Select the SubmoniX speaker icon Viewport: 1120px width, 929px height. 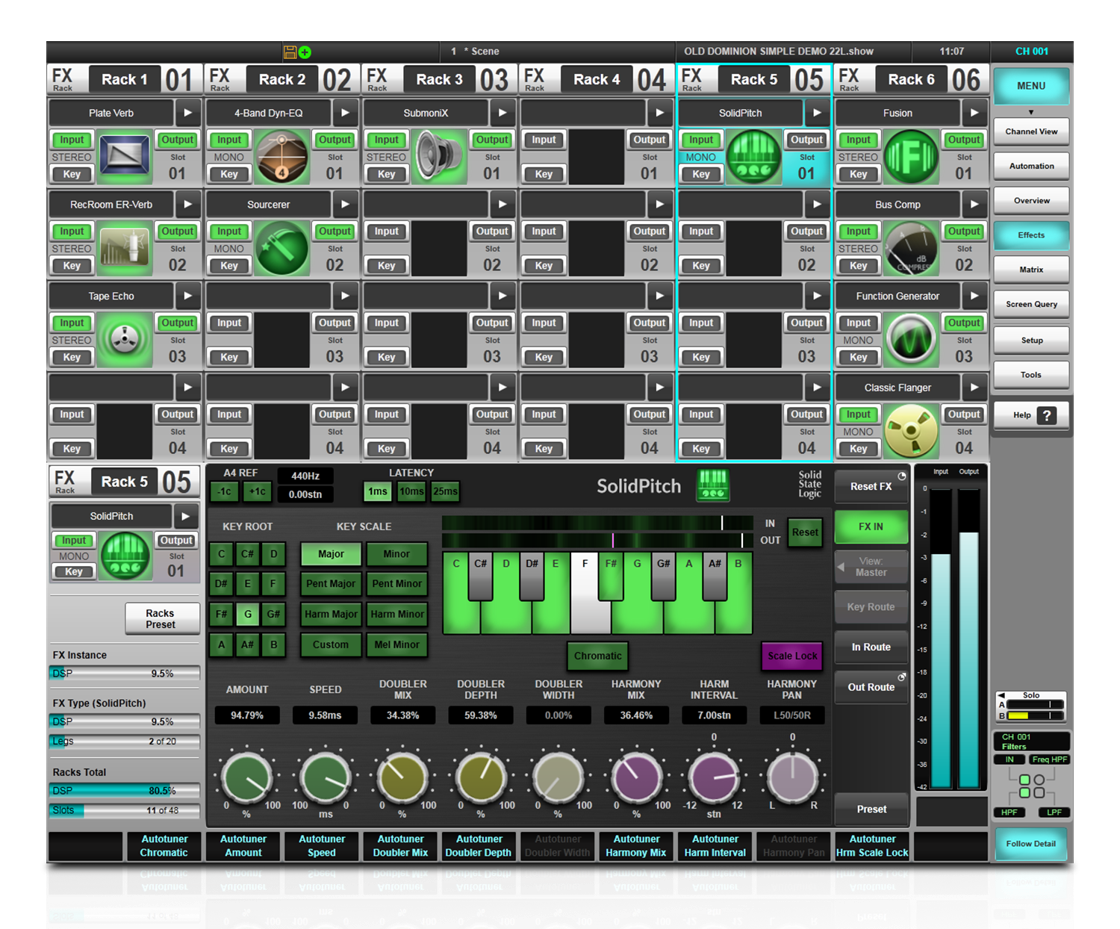pyautogui.click(x=439, y=157)
